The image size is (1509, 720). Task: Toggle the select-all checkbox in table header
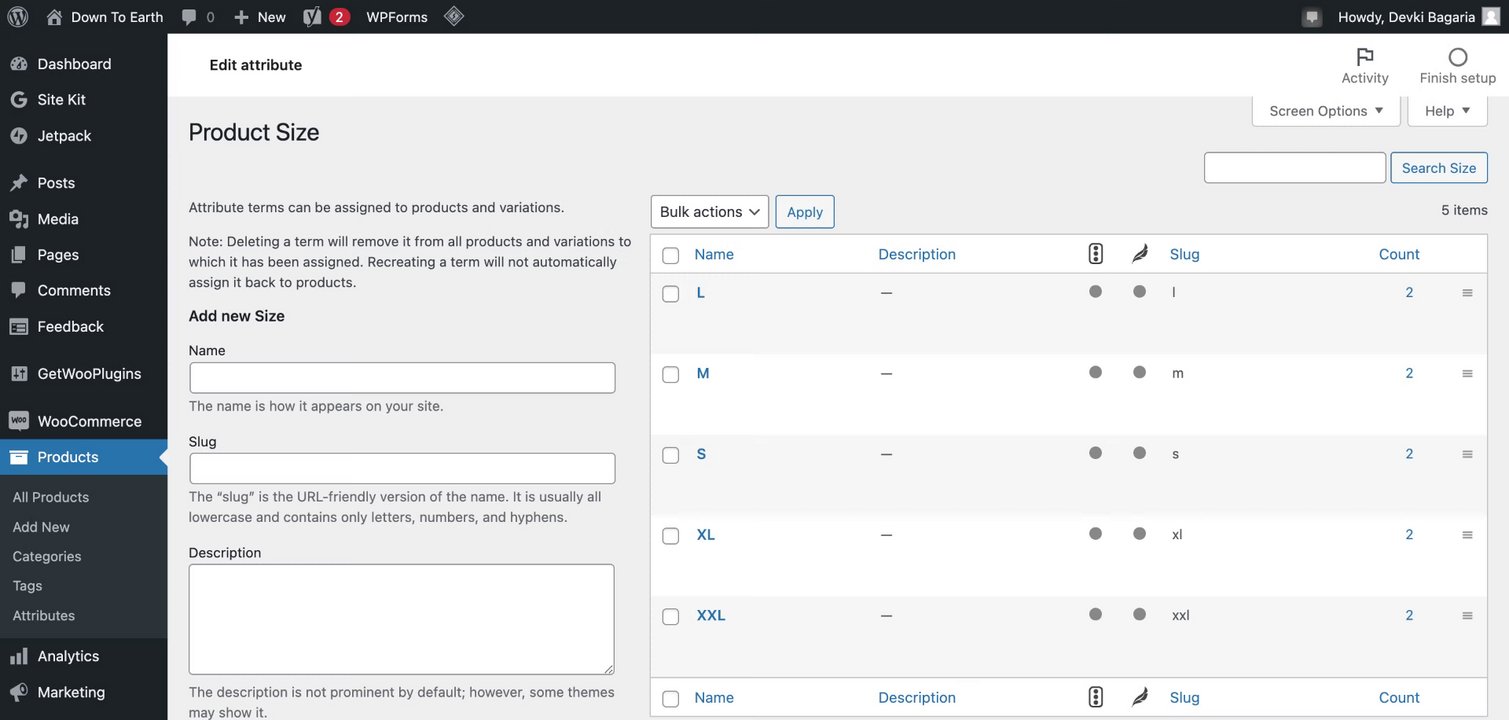click(x=670, y=255)
